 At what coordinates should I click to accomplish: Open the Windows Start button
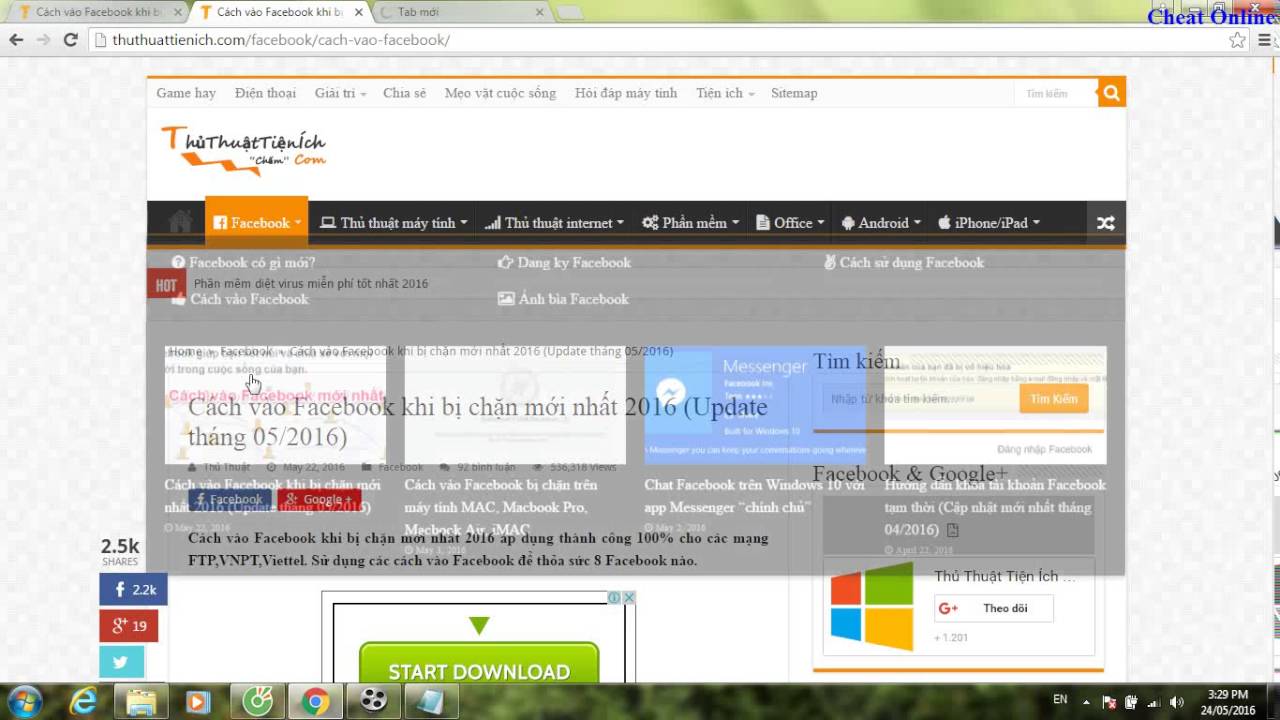[23, 701]
